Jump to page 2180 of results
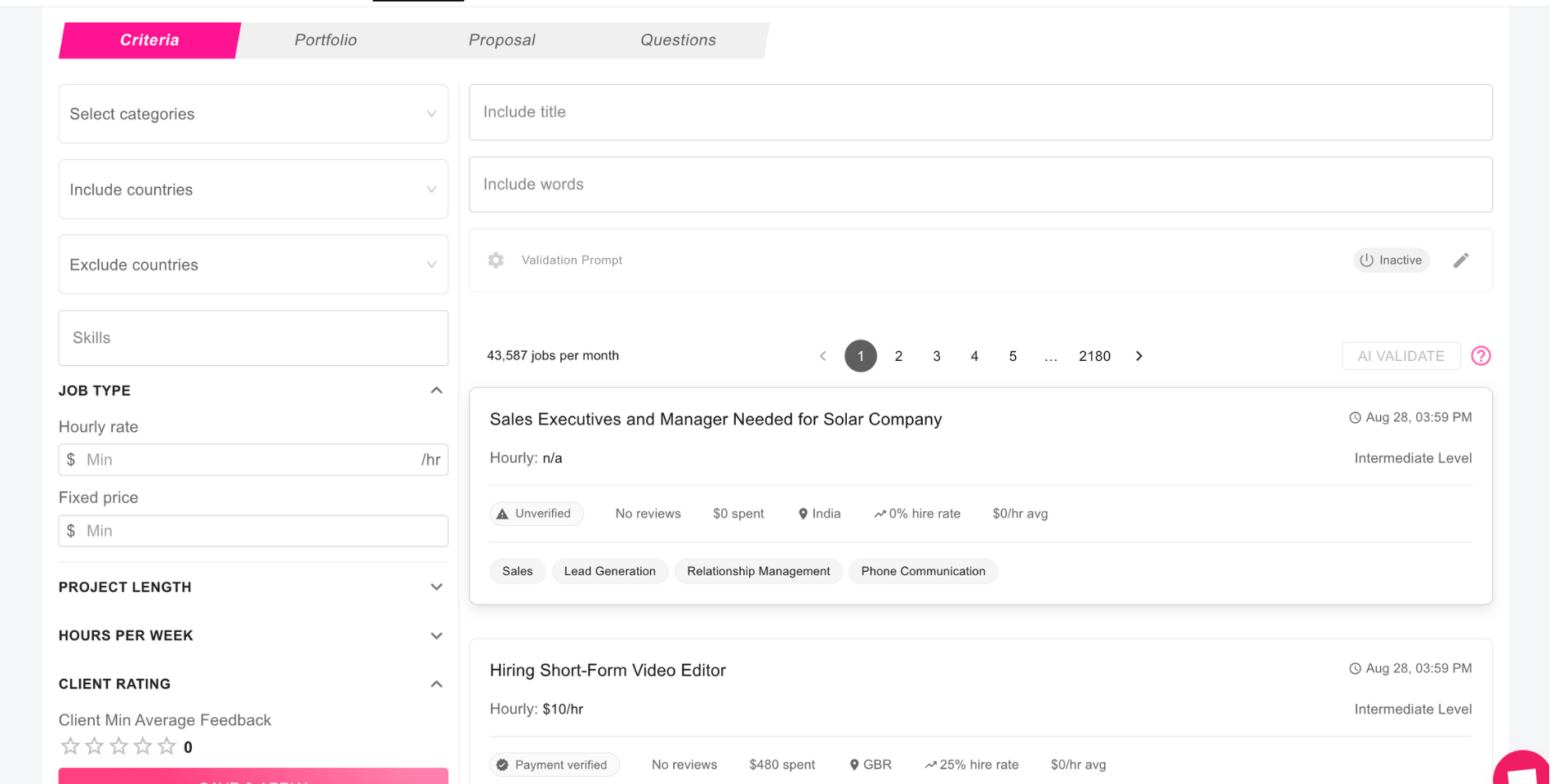1568x784 pixels. coord(1094,355)
